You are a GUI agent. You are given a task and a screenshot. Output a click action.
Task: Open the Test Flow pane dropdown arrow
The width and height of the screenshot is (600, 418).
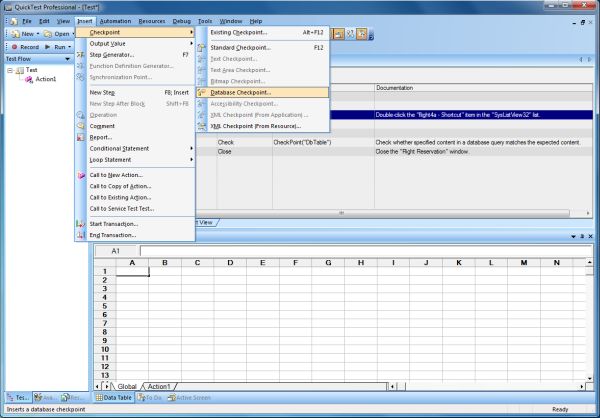click(x=67, y=59)
